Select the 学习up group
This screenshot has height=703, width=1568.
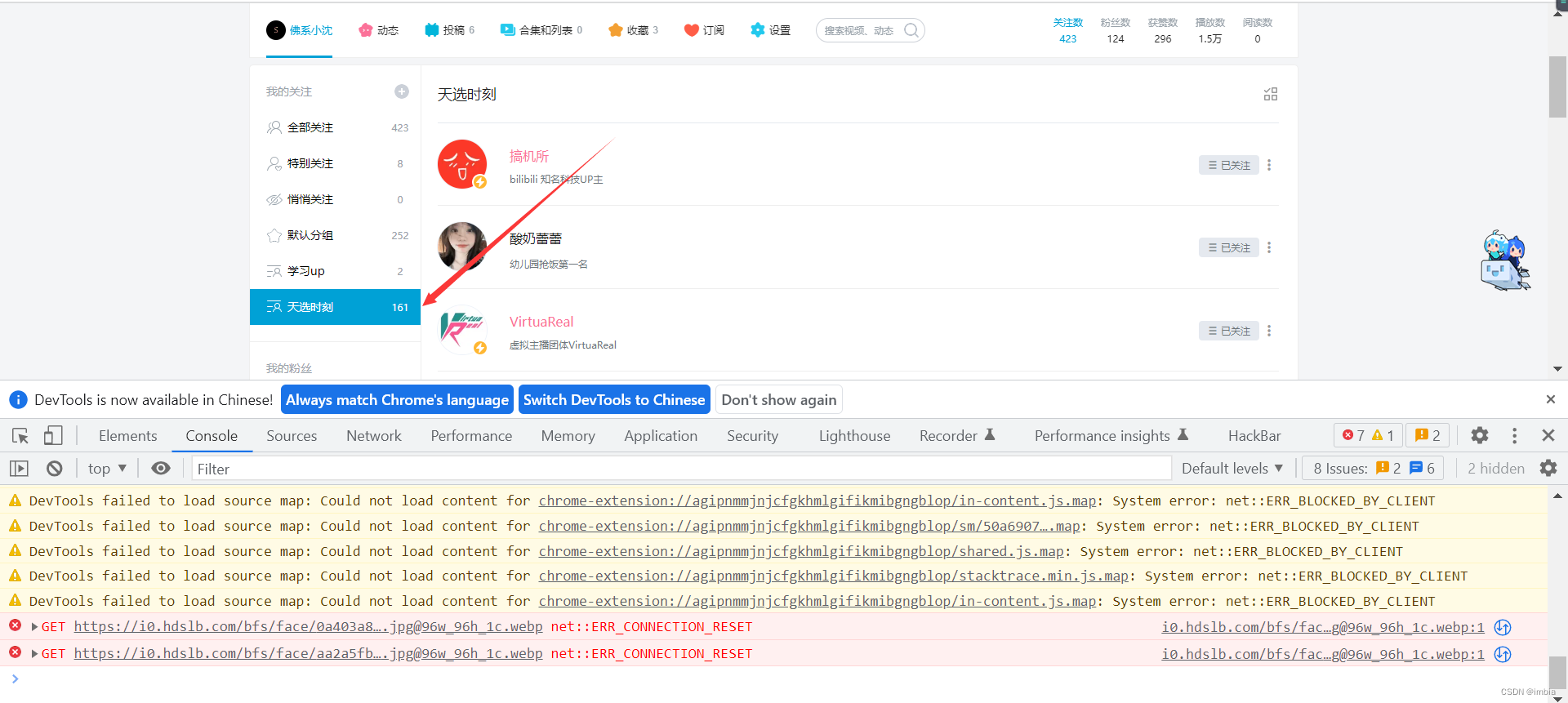click(x=335, y=271)
